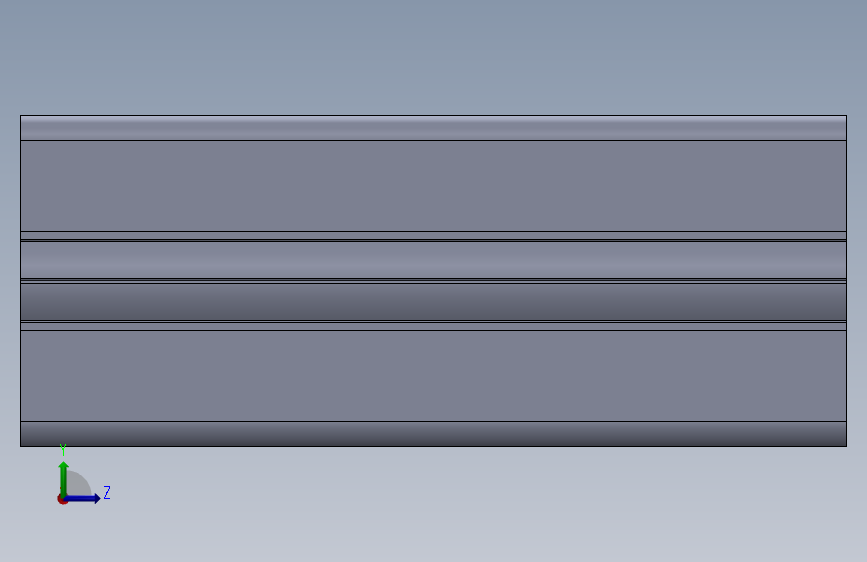Click empty background above the model

coord(434,55)
